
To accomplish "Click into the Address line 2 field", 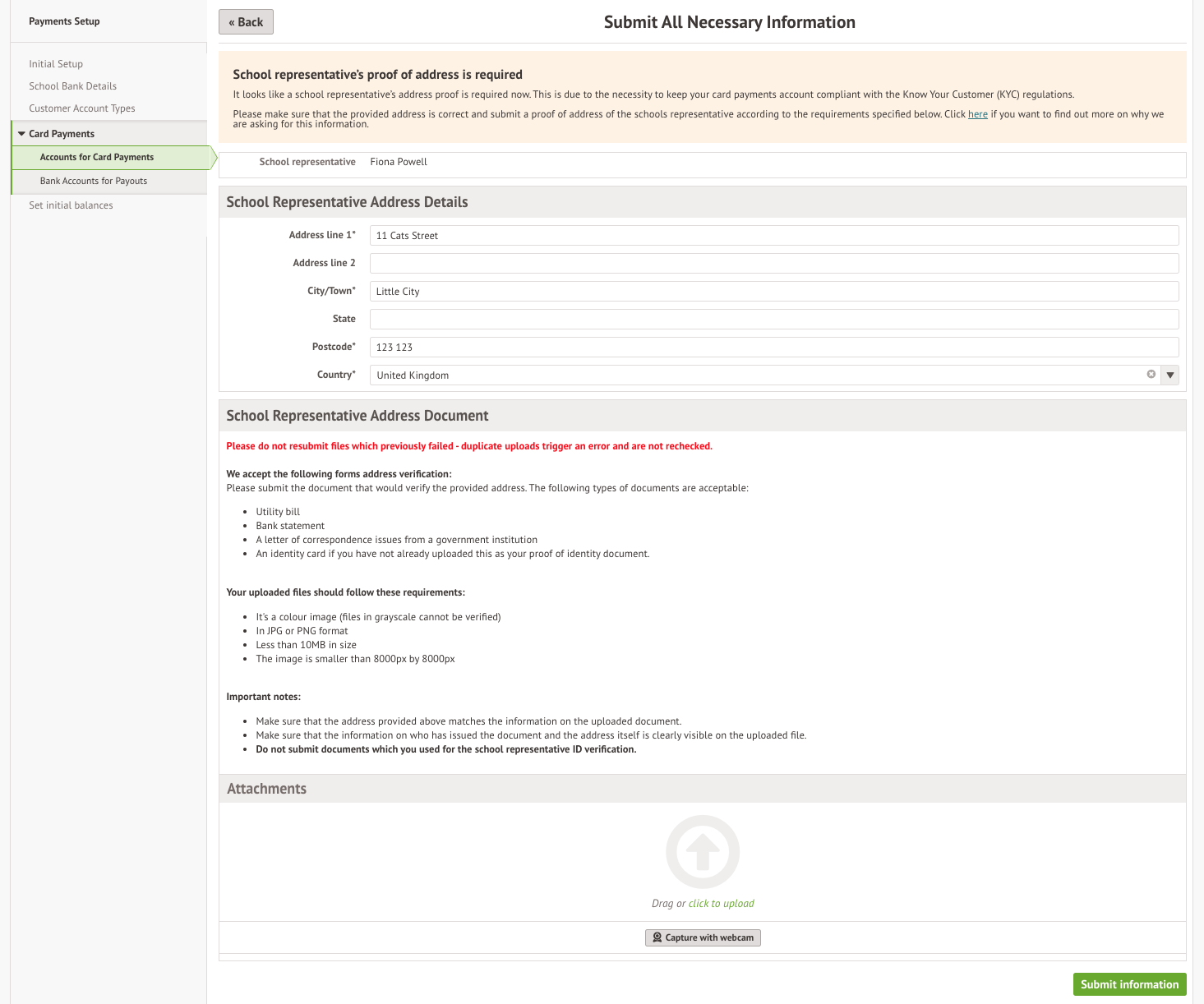I will 773,264.
